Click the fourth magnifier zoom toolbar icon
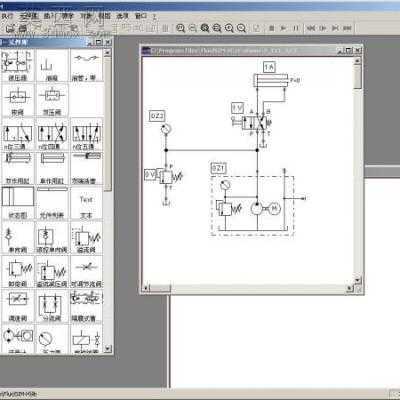This screenshot has width=400, height=400. coord(217,28)
